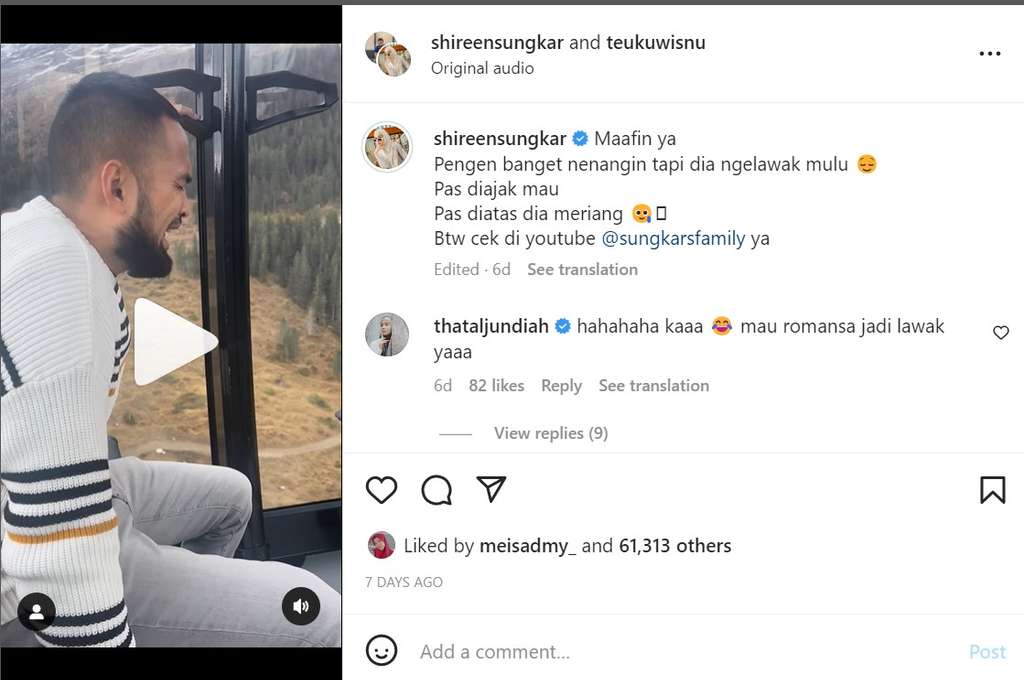Like the post with heart icon
Image resolution: width=1024 pixels, height=680 pixels.
pyautogui.click(x=381, y=490)
